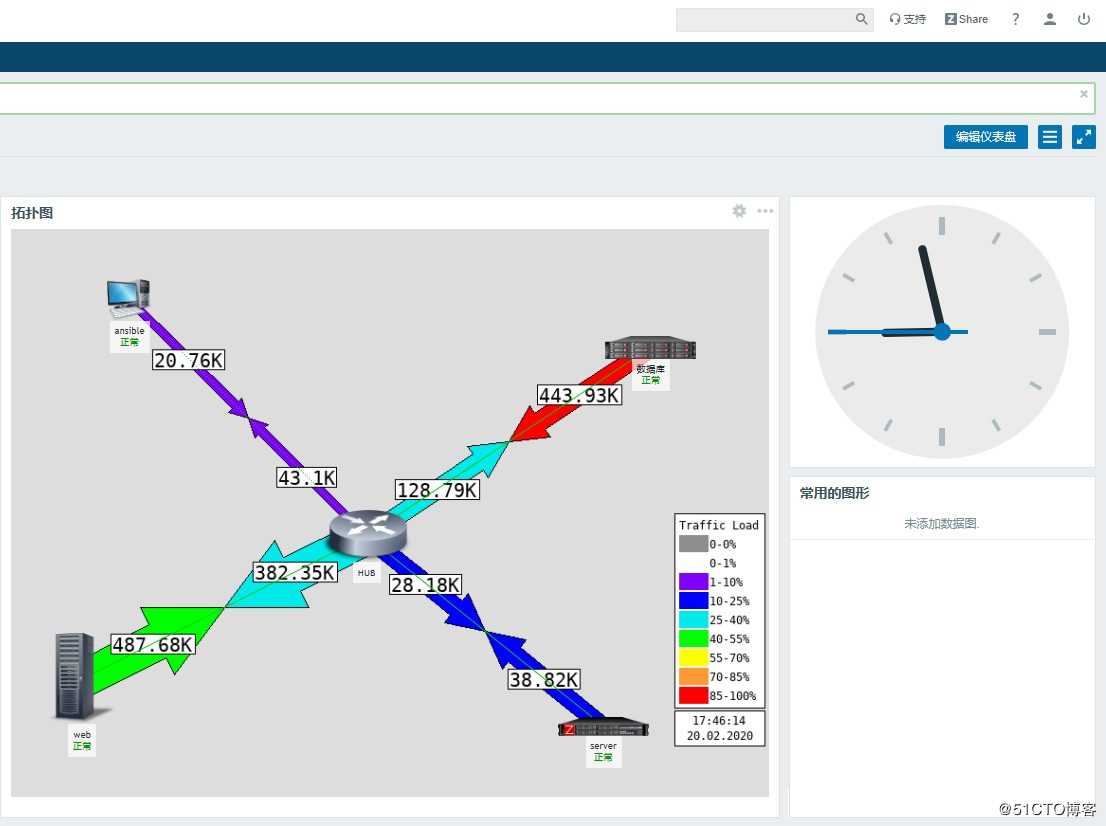Click the HUB label under router
1106x826 pixels.
coord(366,573)
